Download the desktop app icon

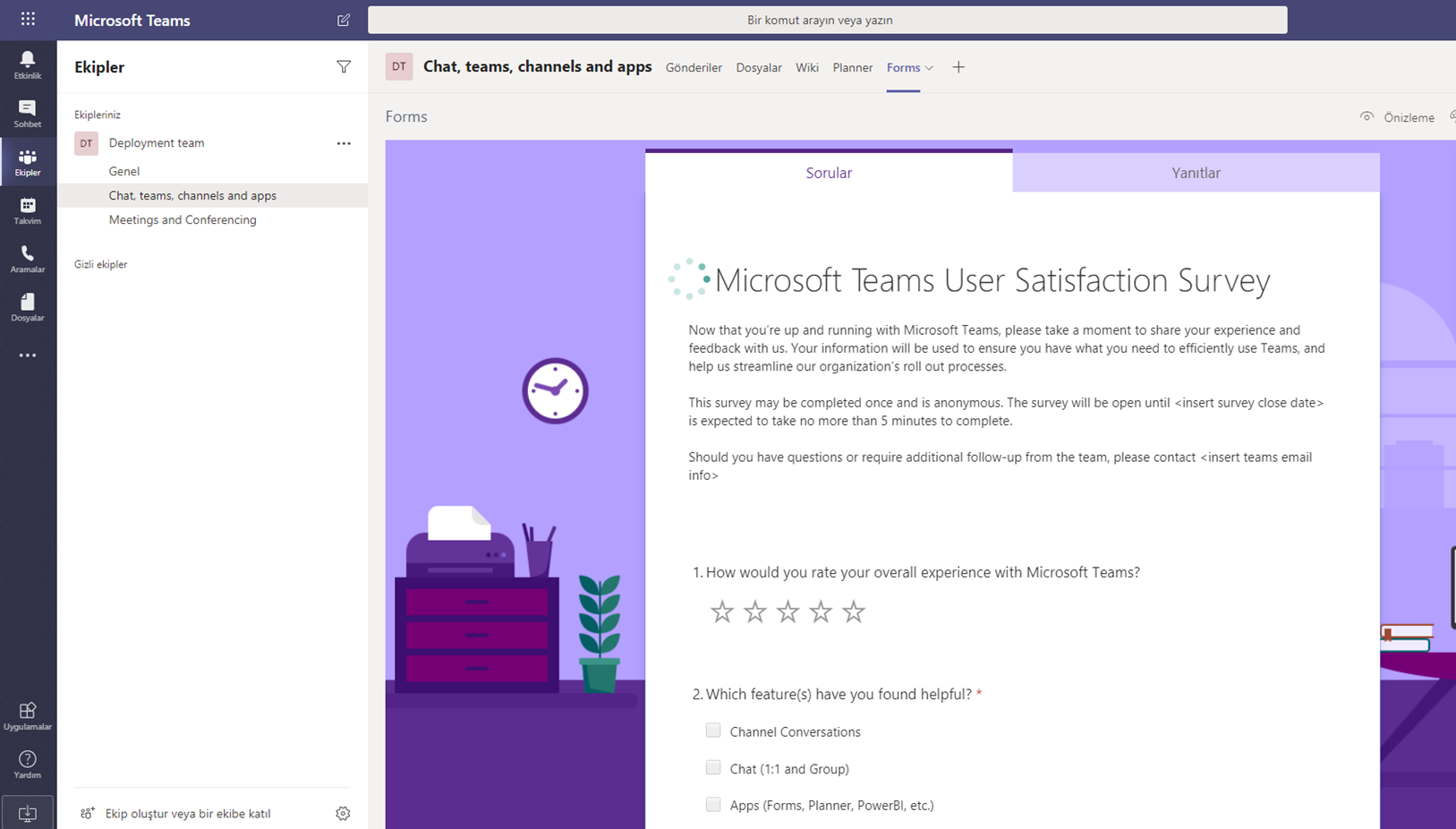click(x=28, y=813)
